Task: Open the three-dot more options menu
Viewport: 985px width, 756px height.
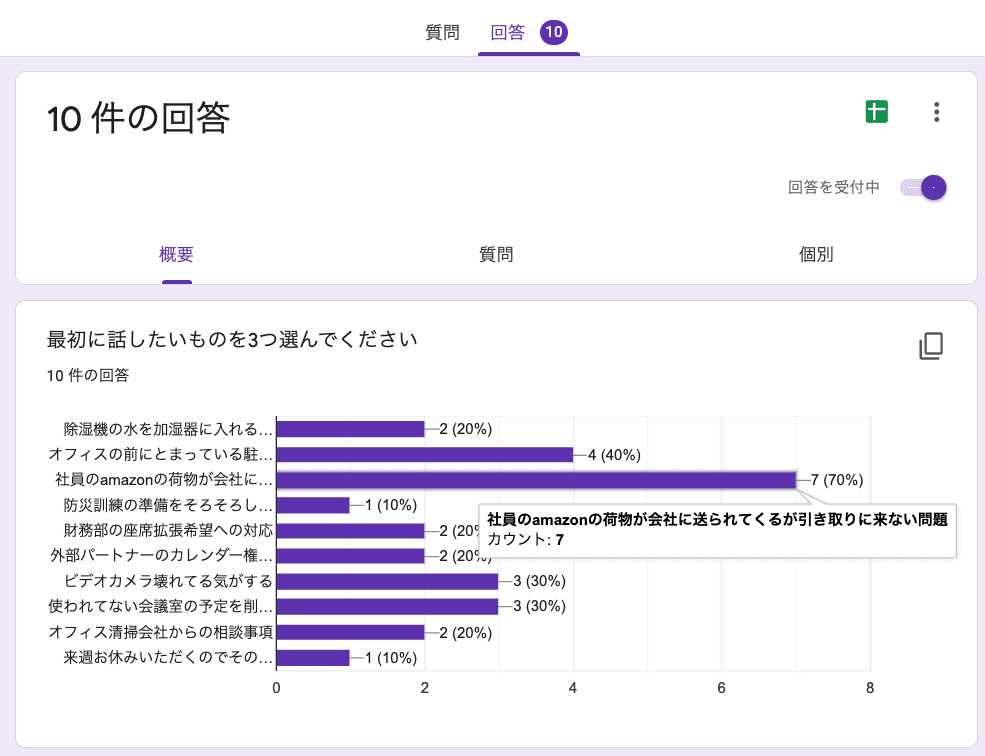Action: [x=936, y=112]
